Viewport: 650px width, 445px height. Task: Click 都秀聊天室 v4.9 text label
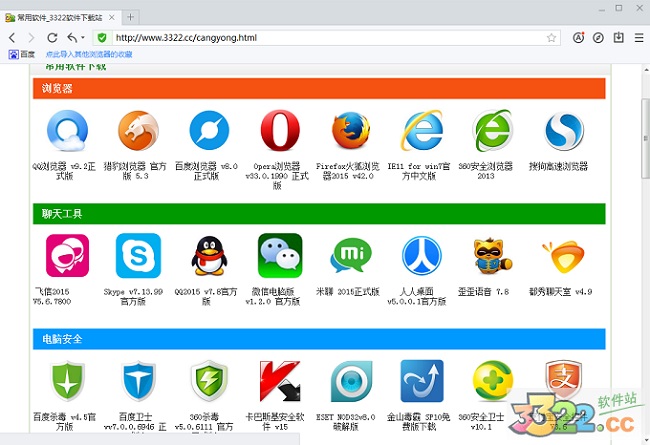point(560,292)
